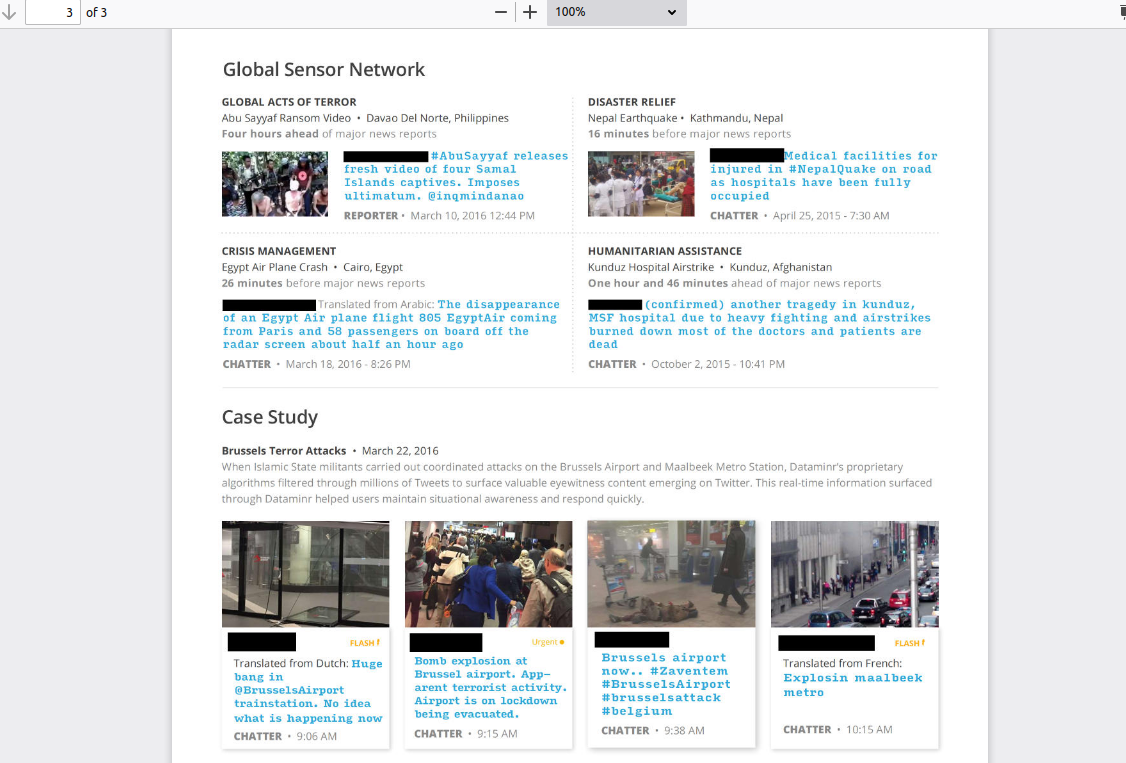Click 'March 10, 2016 12:44 PM' timestamp

coord(473,215)
